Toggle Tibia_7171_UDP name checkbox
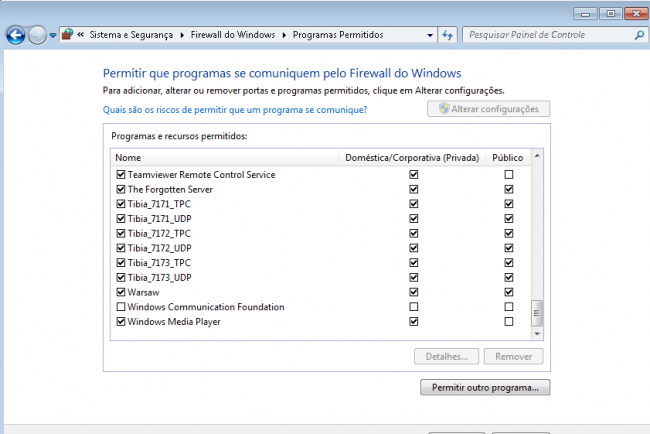 [x=121, y=218]
